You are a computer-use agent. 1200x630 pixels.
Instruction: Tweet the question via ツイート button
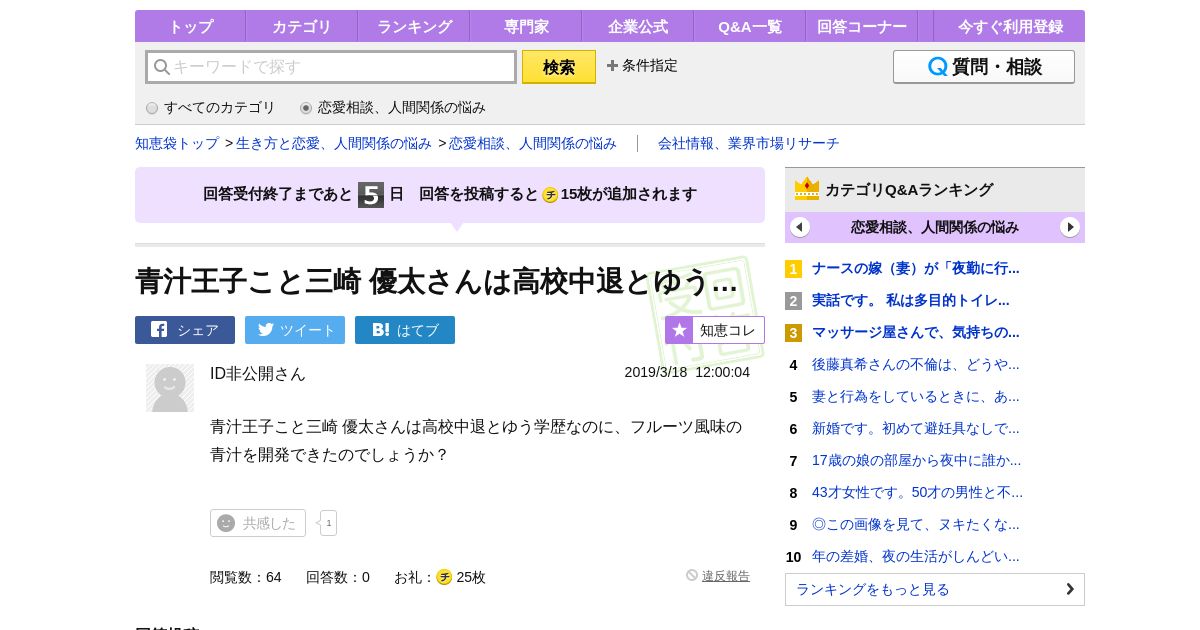[x=295, y=330]
